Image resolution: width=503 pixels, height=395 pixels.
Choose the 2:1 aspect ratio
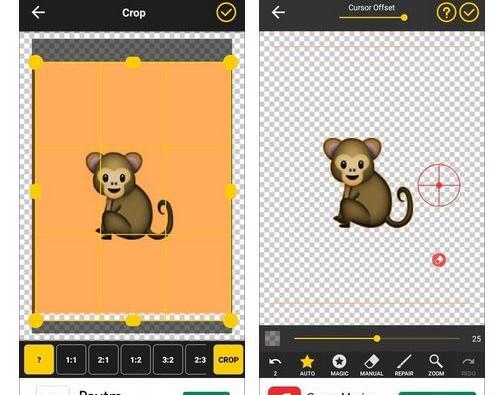pos(103,360)
